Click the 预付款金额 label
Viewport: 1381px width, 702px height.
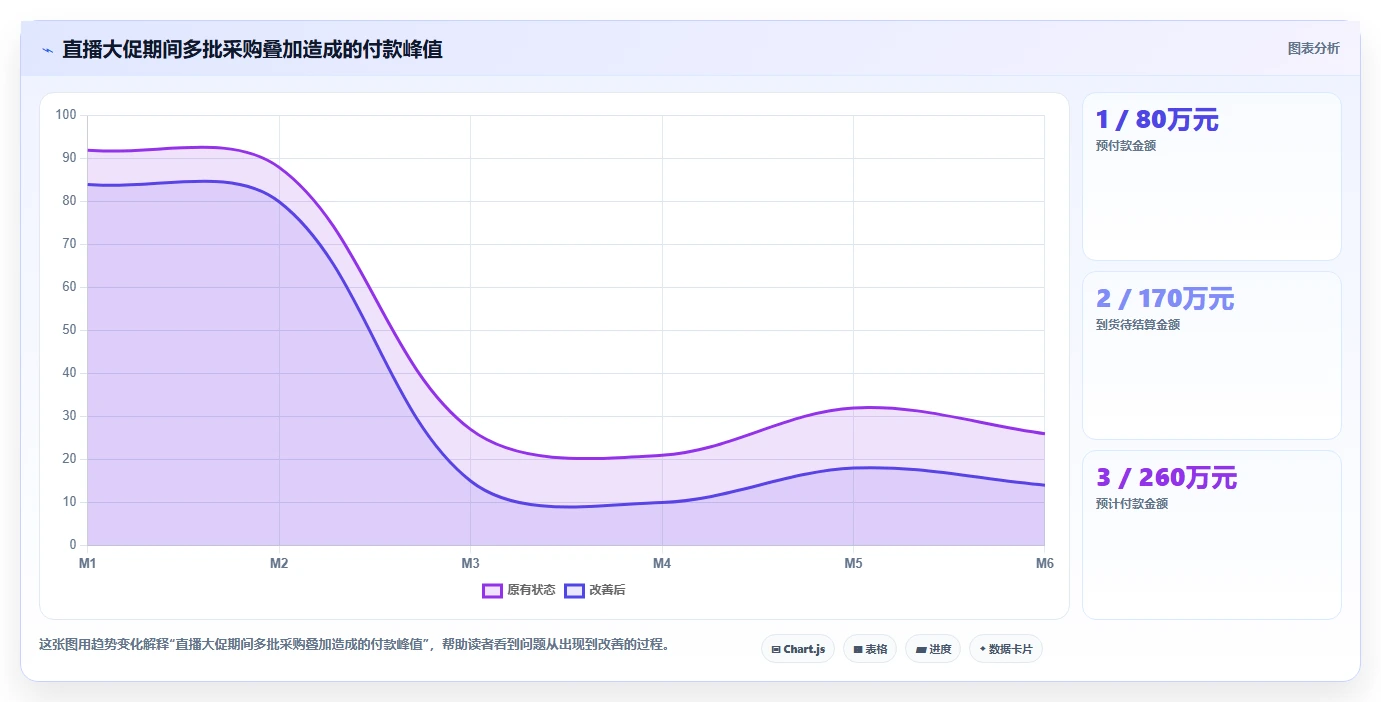(1126, 146)
